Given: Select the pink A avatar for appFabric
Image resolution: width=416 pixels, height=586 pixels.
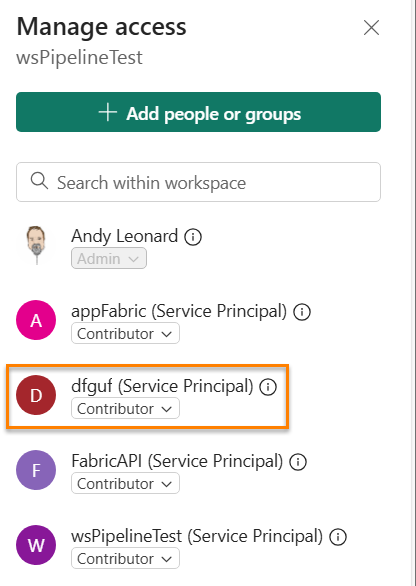Looking at the screenshot, I should pyautogui.click(x=36, y=320).
